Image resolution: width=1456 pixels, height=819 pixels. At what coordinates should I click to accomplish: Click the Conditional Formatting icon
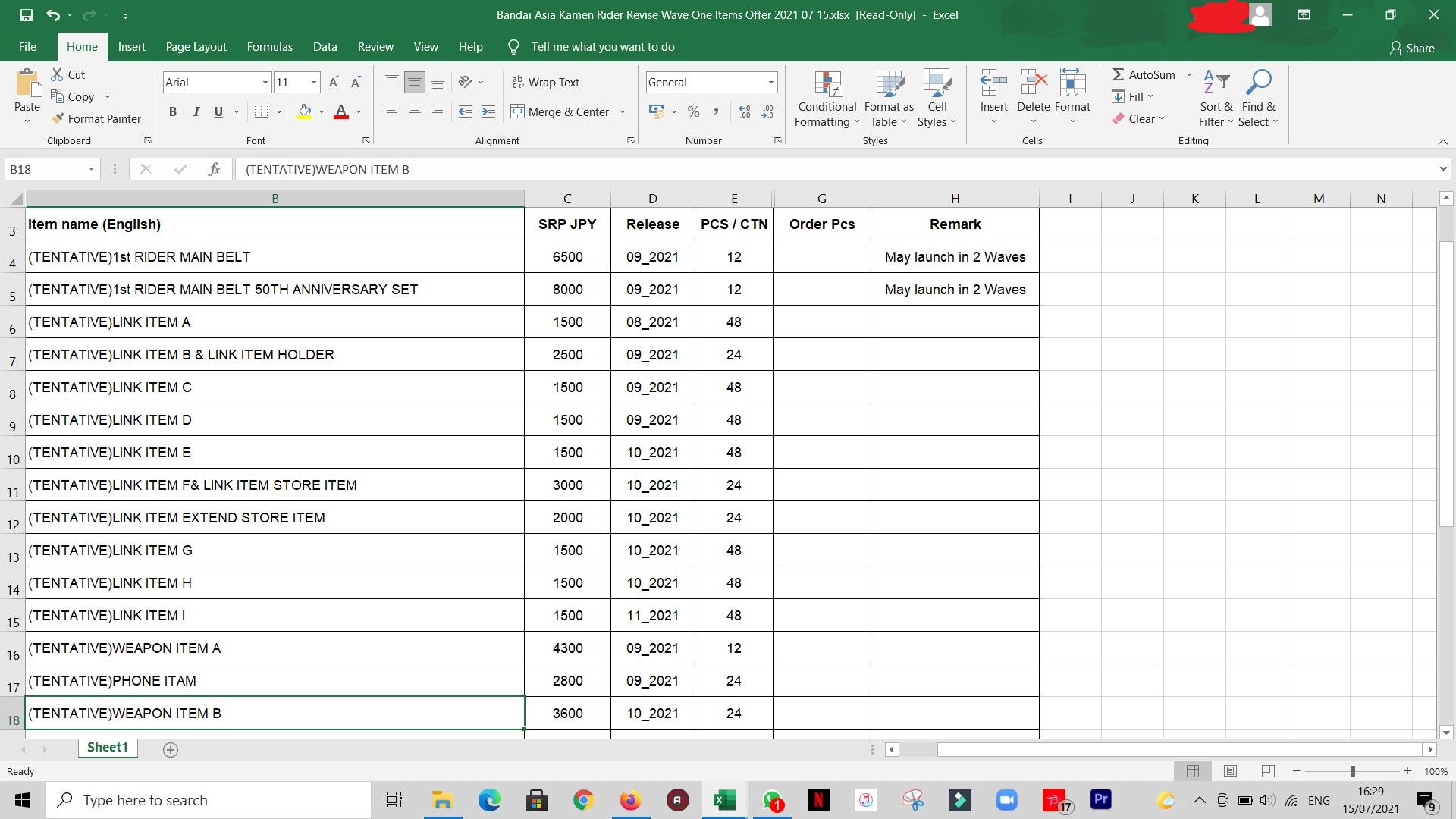pos(827,85)
